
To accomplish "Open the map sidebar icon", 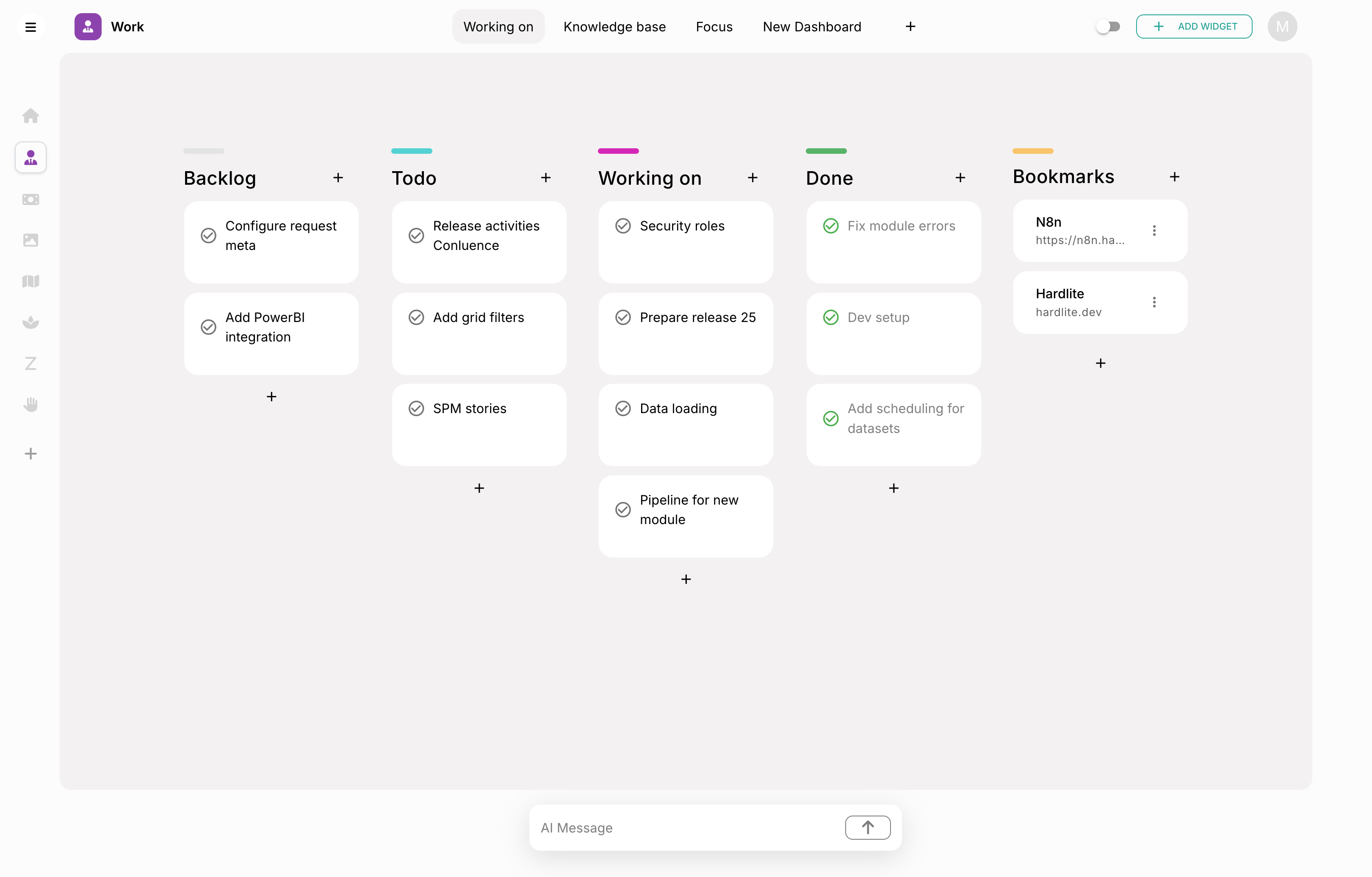I will click(x=31, y=281).
